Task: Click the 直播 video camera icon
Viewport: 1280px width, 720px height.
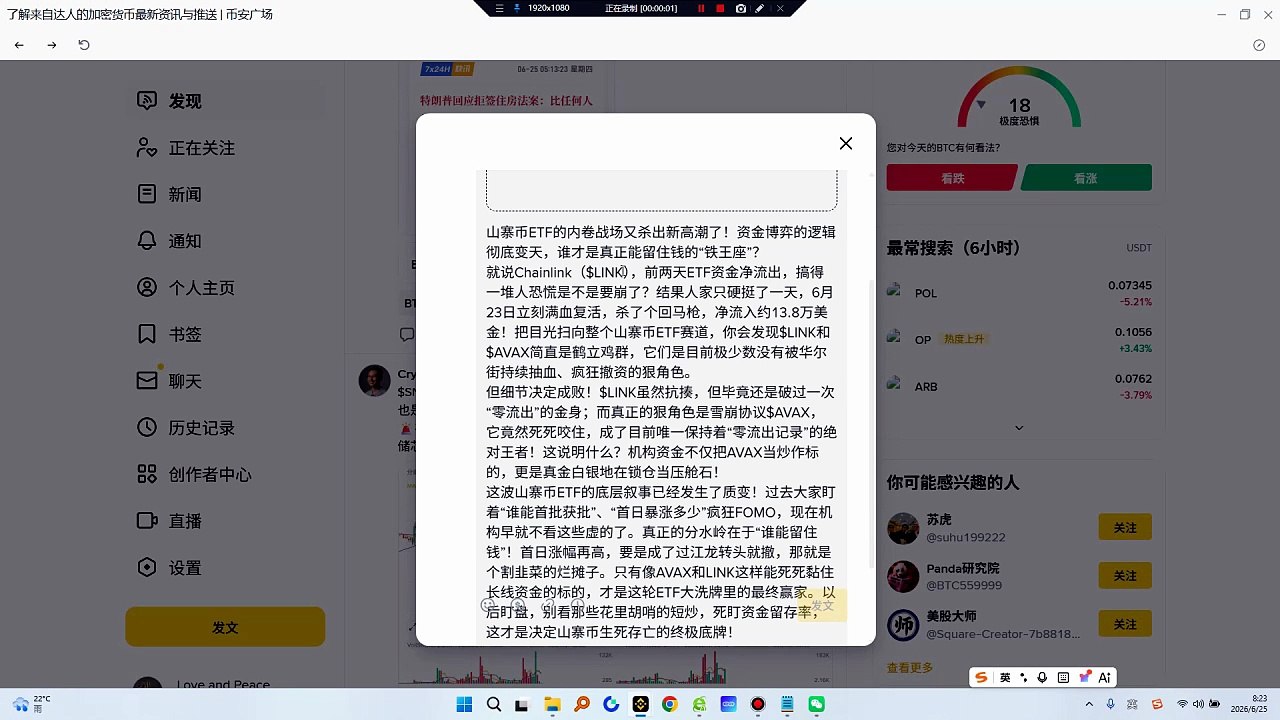Action: tap(147, 521)
